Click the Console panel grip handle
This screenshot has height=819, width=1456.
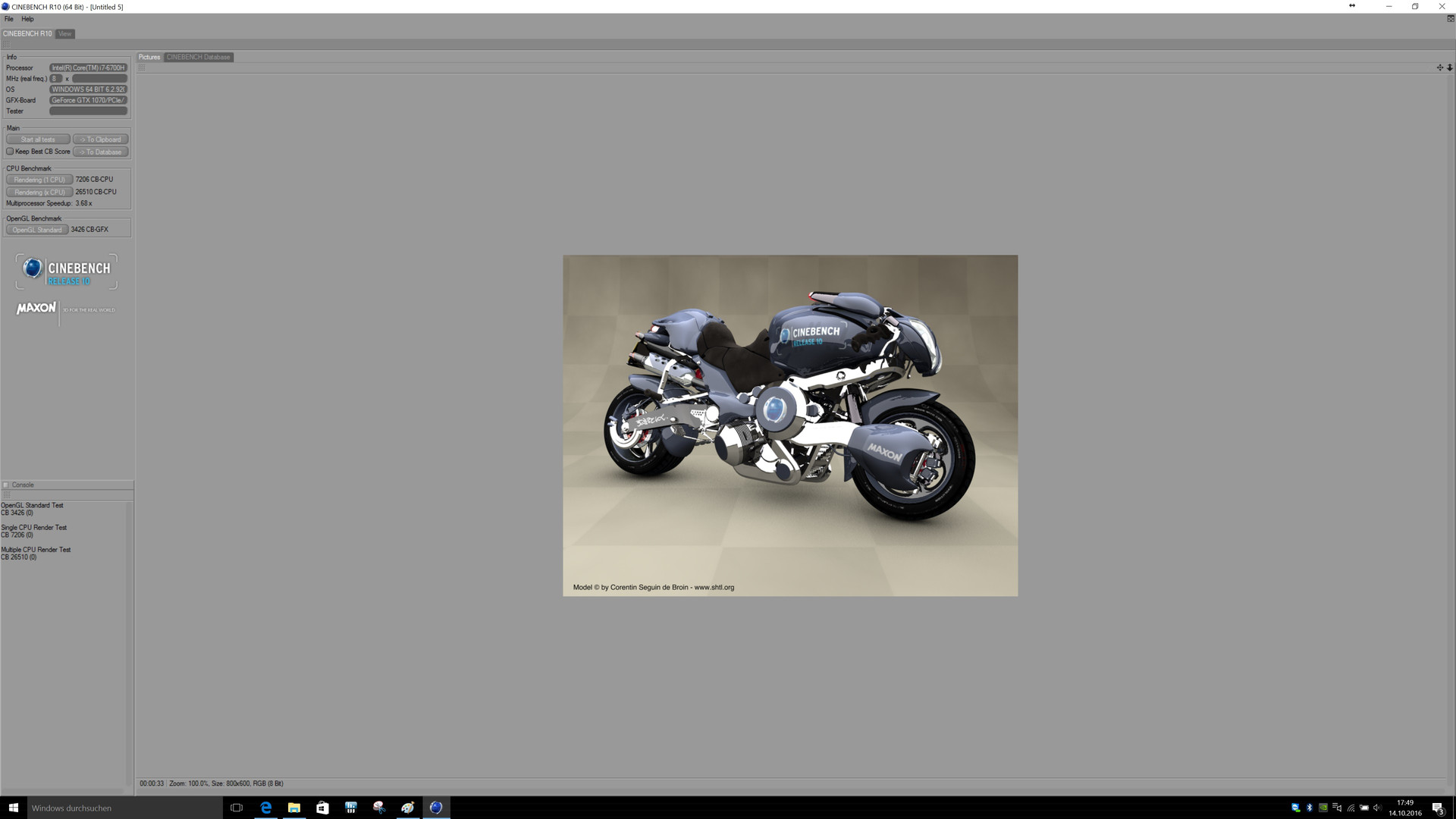tap(6, 495)
